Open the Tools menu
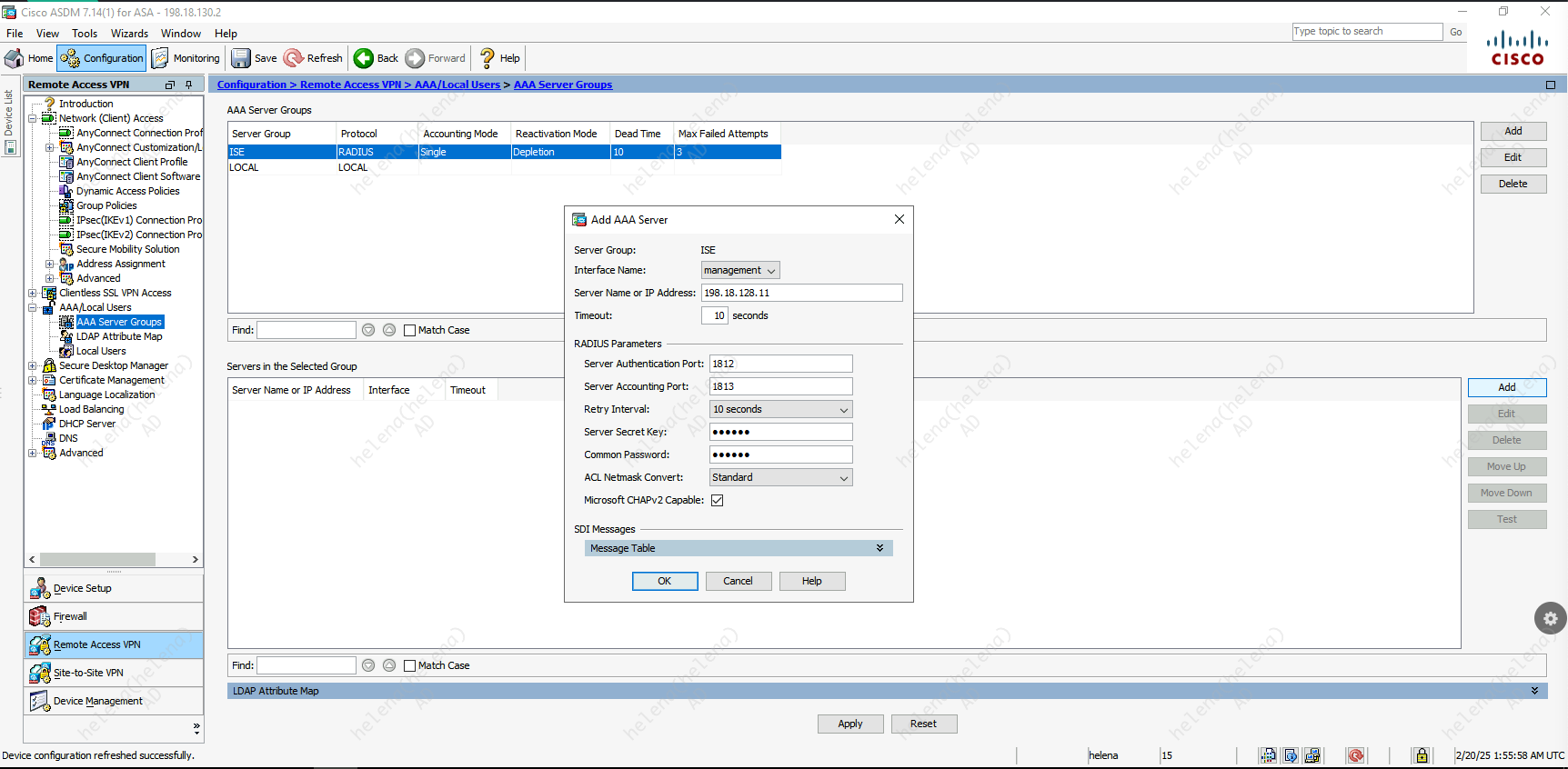 point(85,34)
